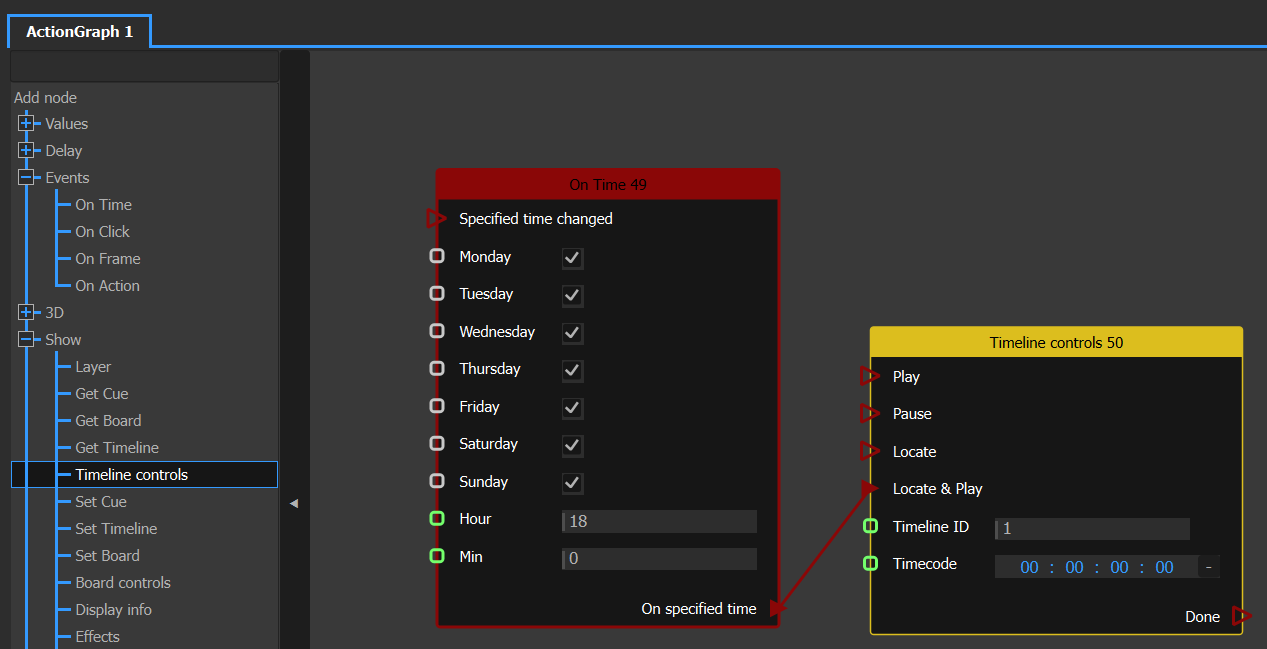The height and width of the screenshot is (649, 1267).
Task: Click the Specified time changed trigger port
Action: (436, 218)
